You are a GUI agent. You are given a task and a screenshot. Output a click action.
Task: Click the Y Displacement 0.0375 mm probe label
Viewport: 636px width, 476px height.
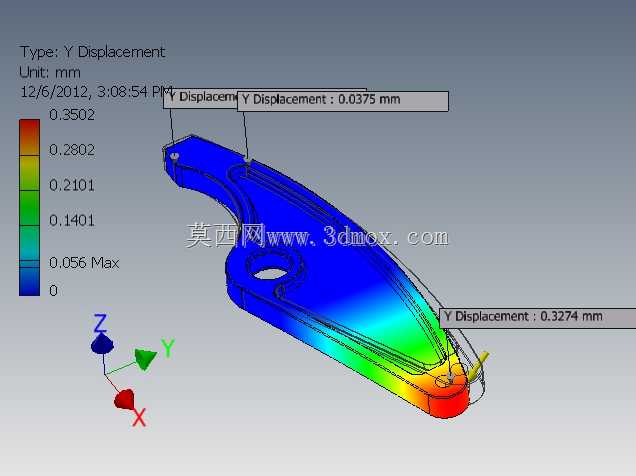[x=343, y=101]
